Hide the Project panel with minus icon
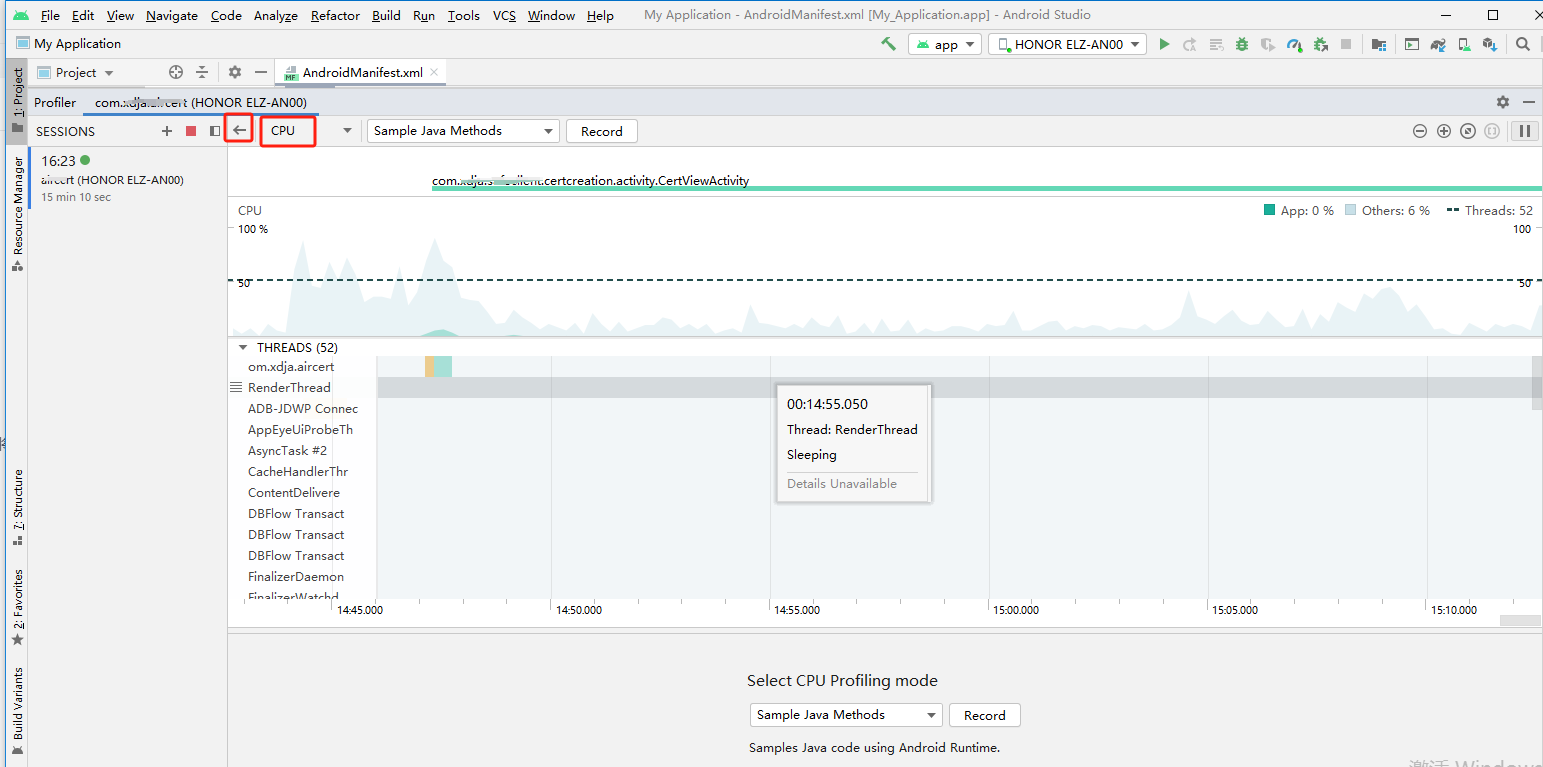This screenshot has width=1543, height=767. coord(261,72)
